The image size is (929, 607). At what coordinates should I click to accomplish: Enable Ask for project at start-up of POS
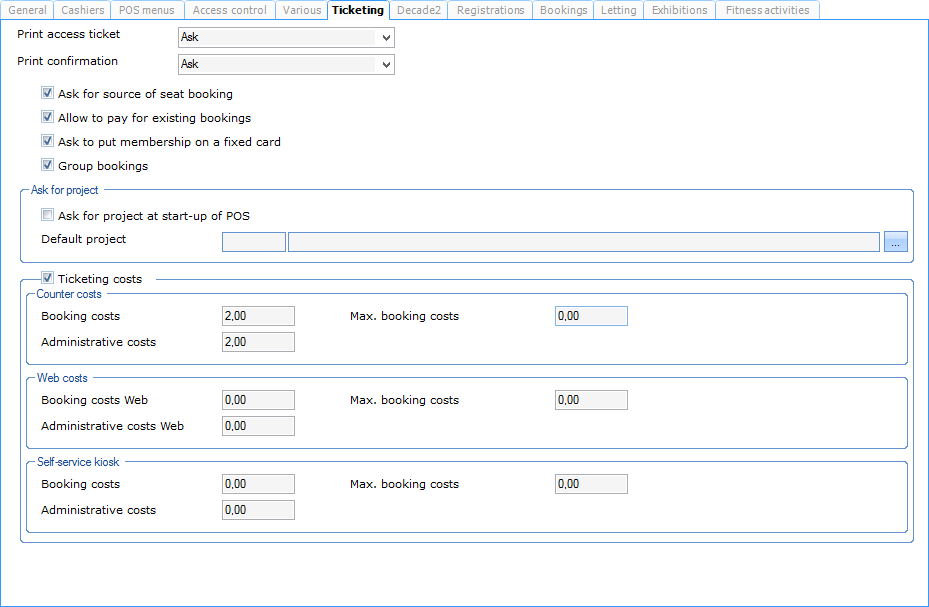pyautogui.click(x=47, y=215)
